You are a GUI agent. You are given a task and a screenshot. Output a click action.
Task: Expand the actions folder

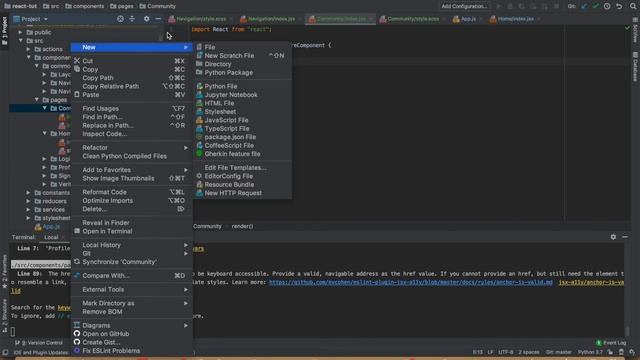point(29,49)
